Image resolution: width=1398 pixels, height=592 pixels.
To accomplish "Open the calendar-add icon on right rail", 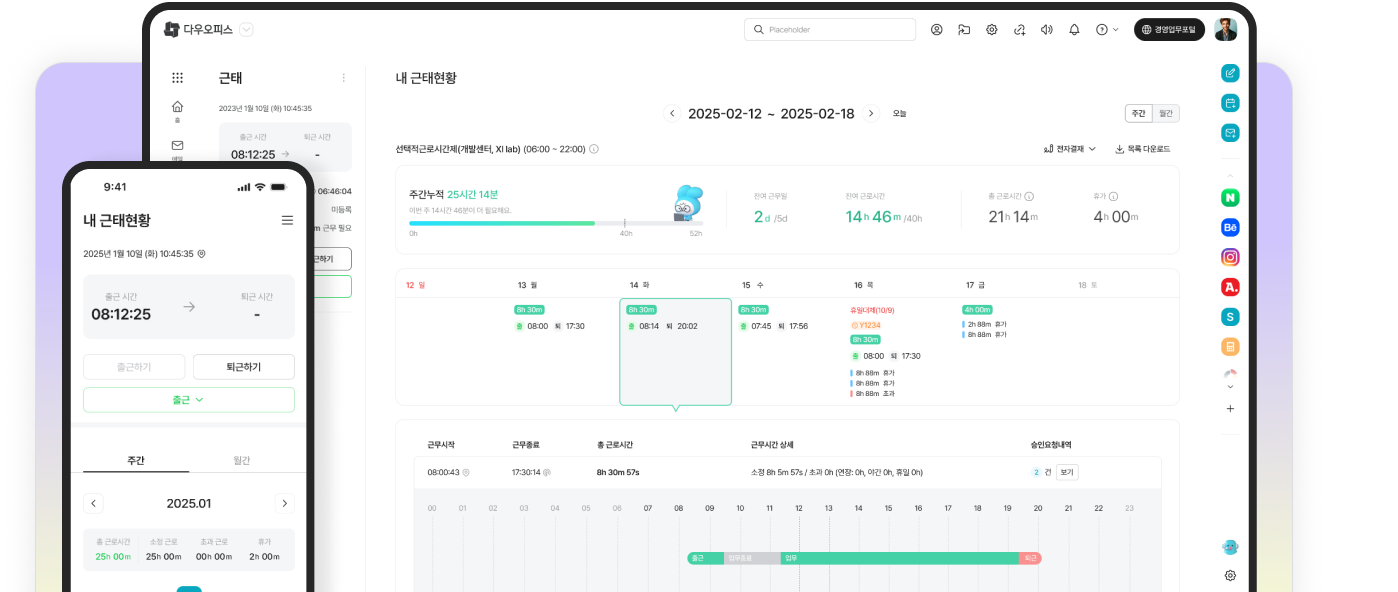I will point(1230,103).
